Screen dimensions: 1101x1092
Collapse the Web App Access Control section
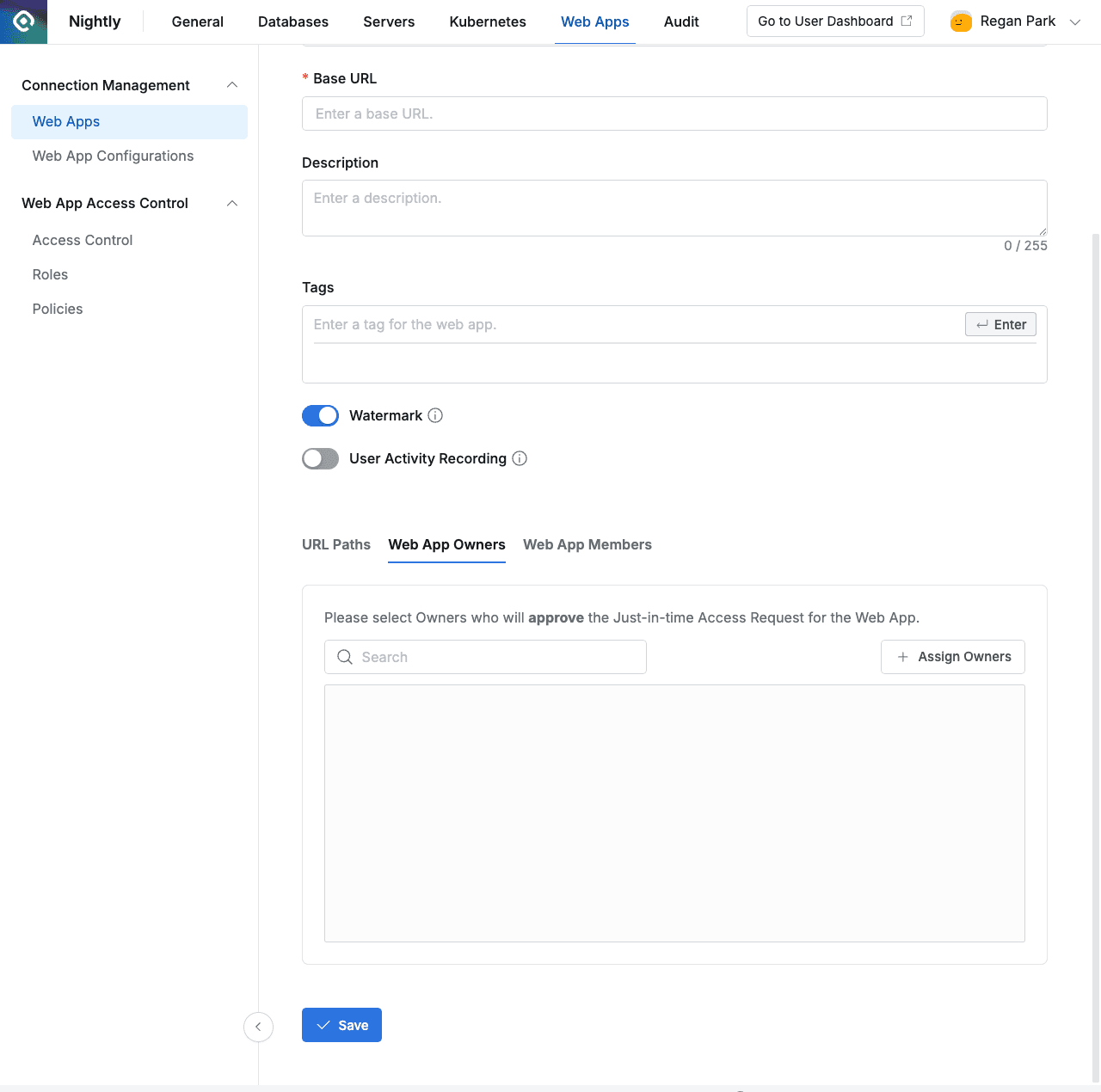click(231, 203)
